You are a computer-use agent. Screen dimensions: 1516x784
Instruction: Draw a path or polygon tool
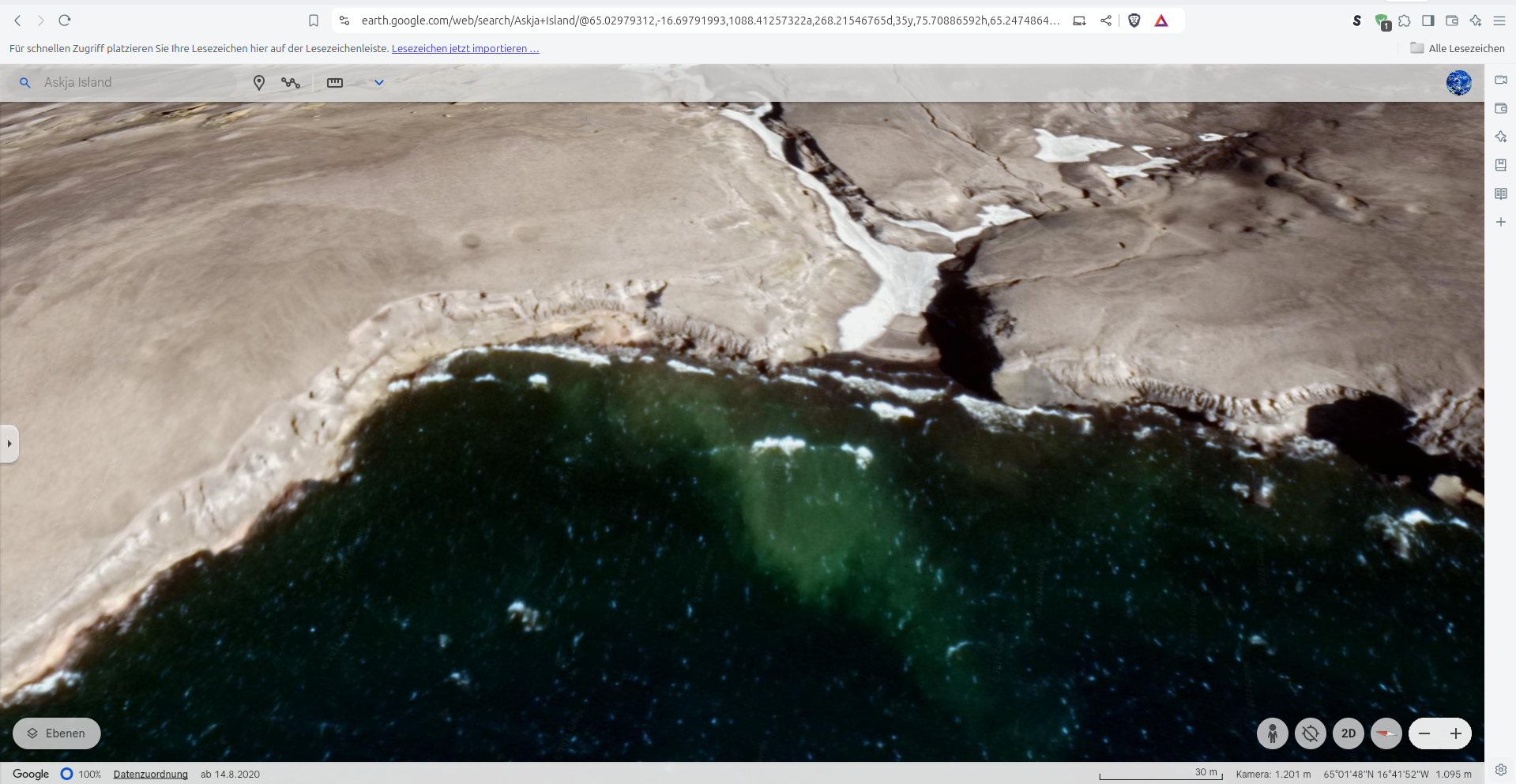(291, 82)
